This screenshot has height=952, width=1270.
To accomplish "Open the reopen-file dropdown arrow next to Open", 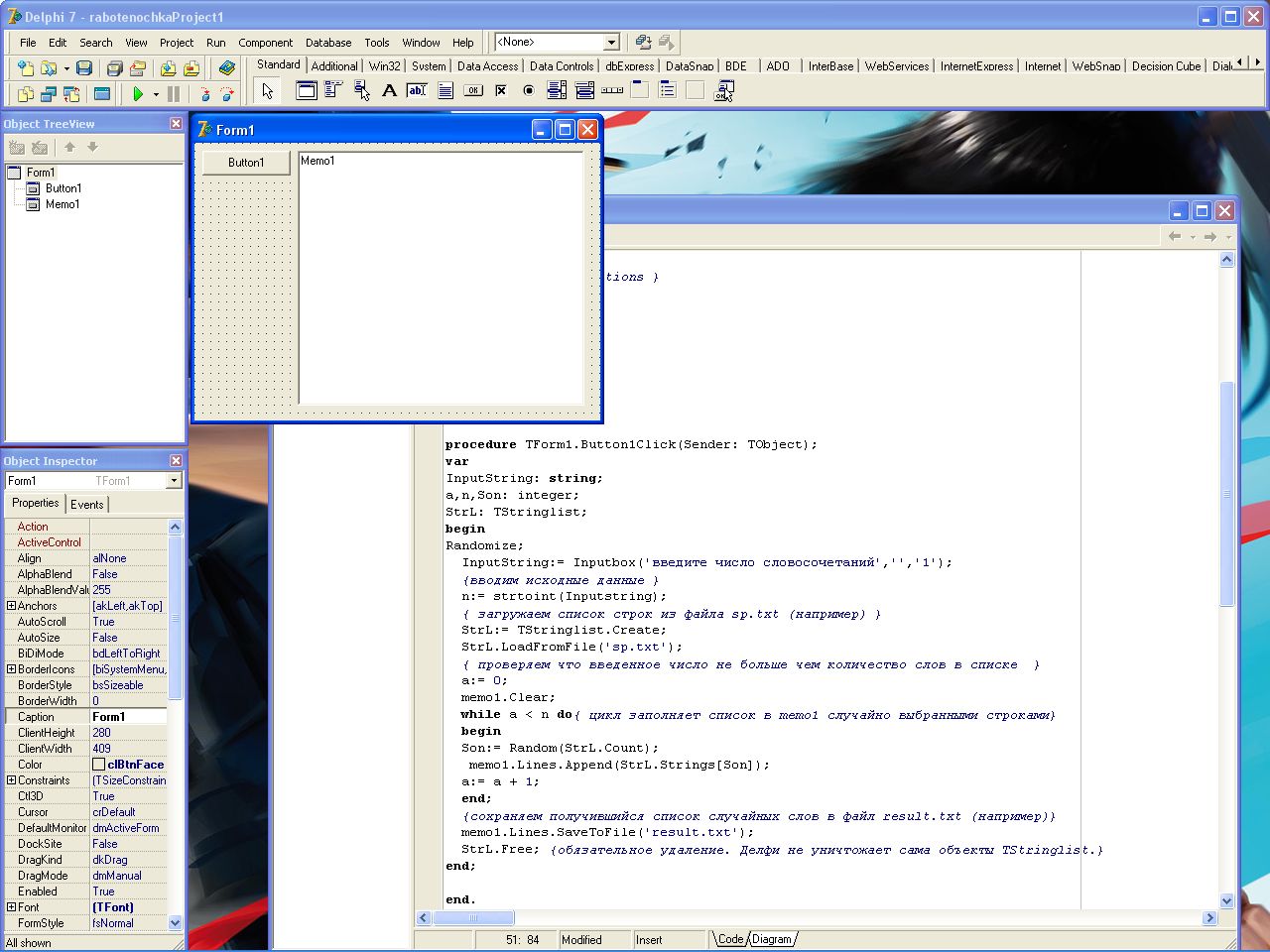I will click(x=66, y=68).
